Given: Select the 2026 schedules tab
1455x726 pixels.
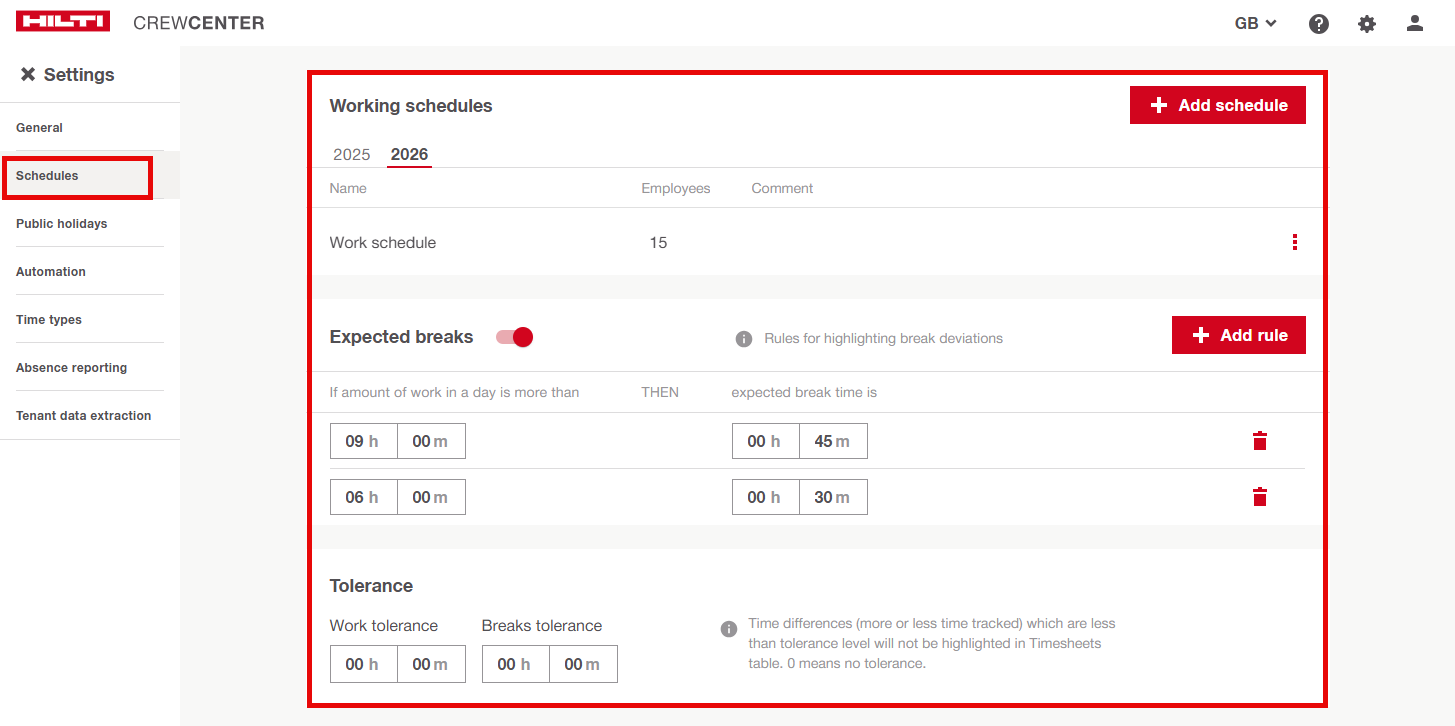Looking at the screenshot, I should coord(409,154).
